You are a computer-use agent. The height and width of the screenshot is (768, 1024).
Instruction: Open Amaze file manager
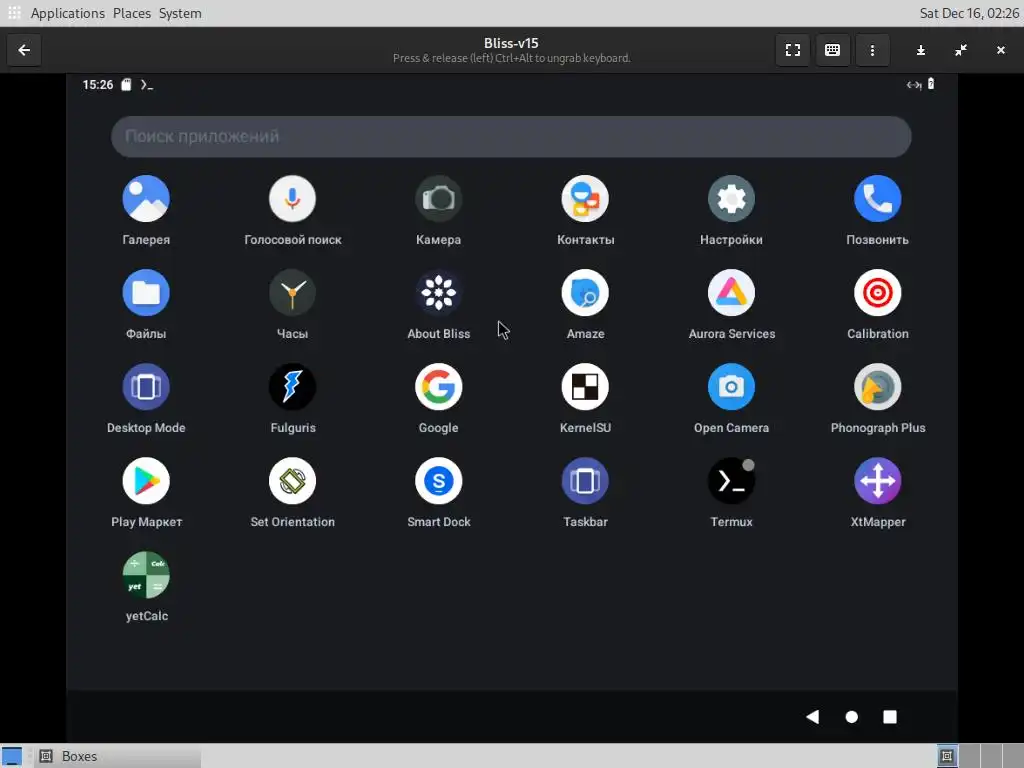(585, 293)
